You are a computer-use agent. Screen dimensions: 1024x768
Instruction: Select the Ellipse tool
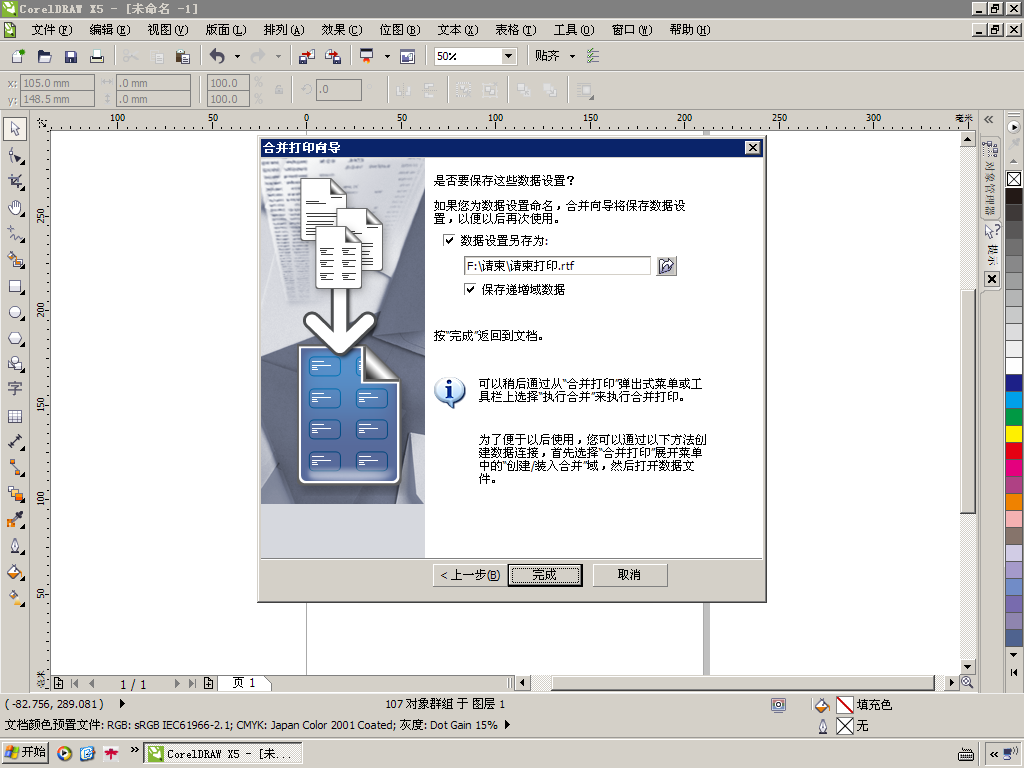15,313
